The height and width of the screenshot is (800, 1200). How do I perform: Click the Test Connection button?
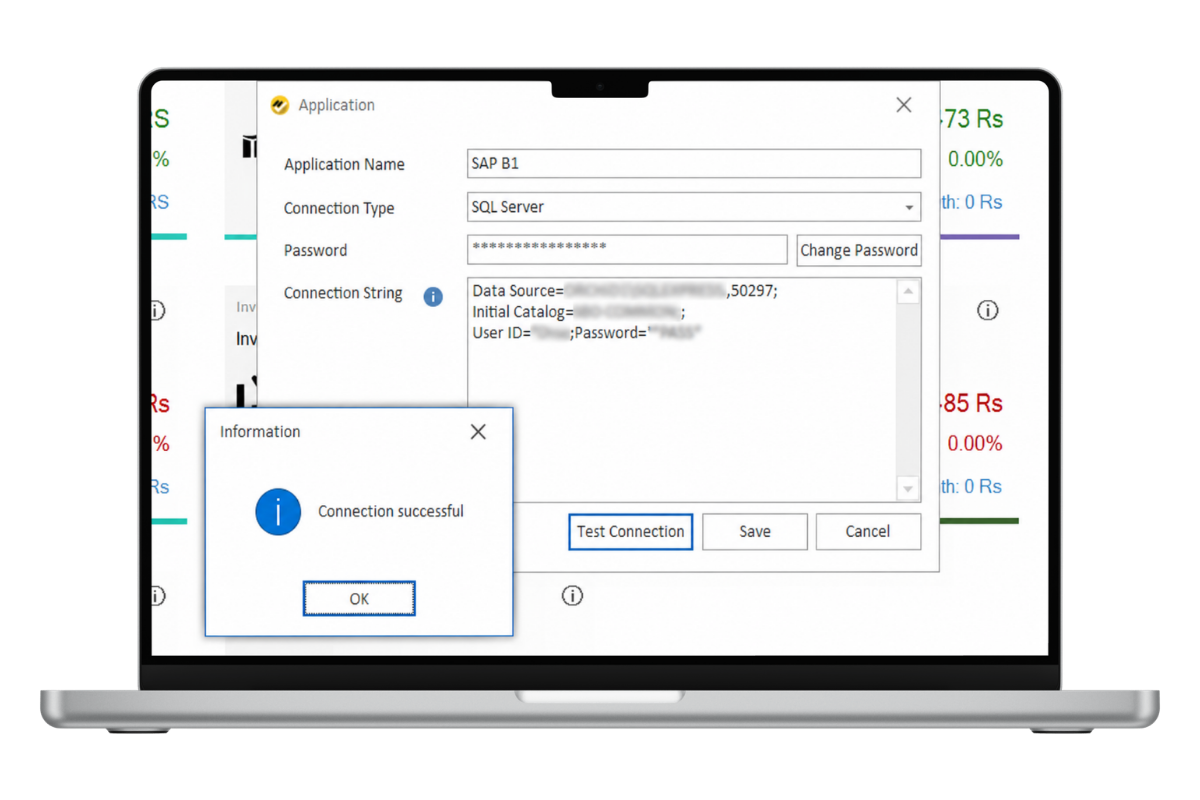[x=631, y=532]
